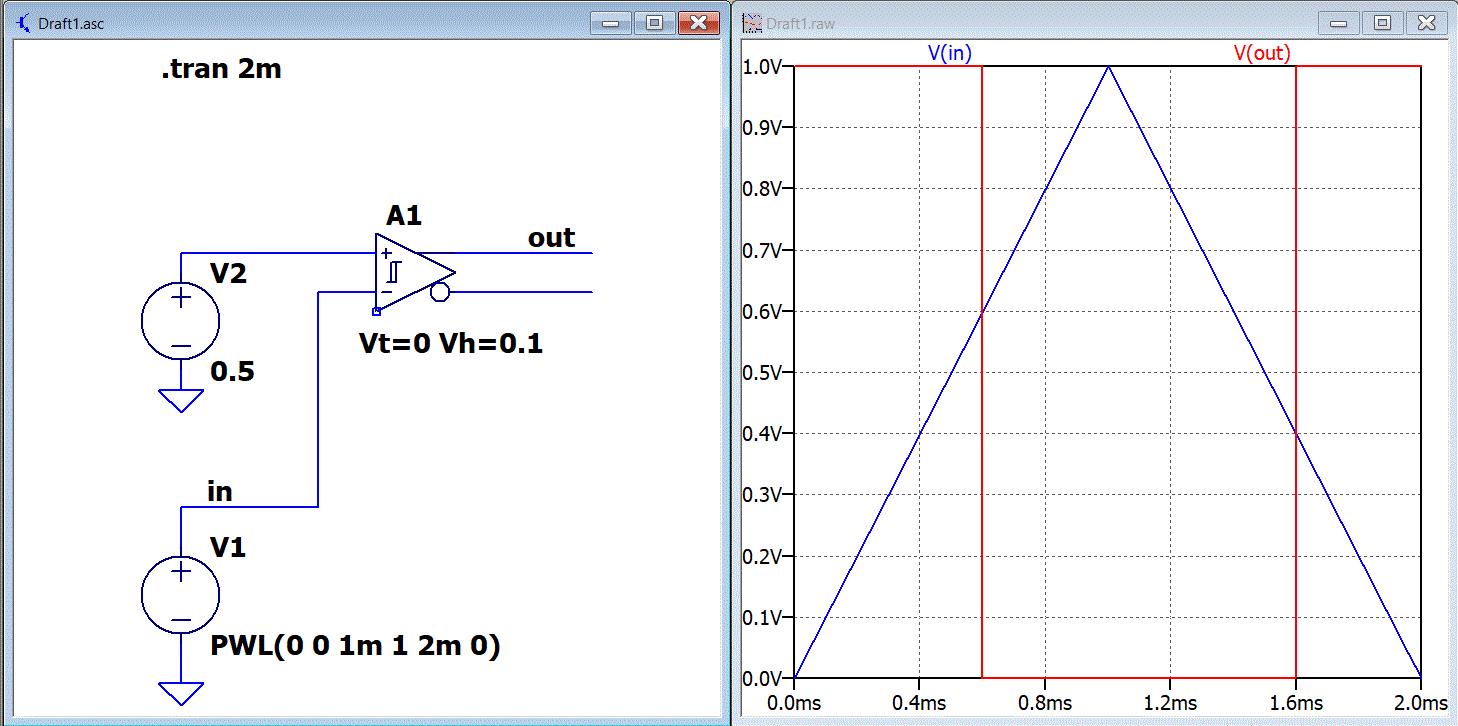The image size is (1458, 726).
Task: Click the .tran 2m directive
Action: 221,70
